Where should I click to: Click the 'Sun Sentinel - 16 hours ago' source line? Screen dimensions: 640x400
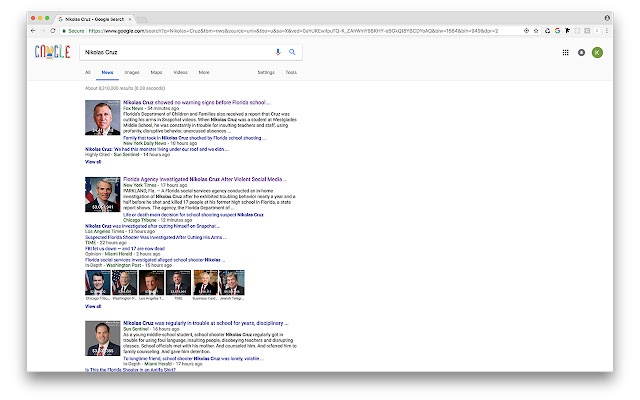(x=151, y=329)
